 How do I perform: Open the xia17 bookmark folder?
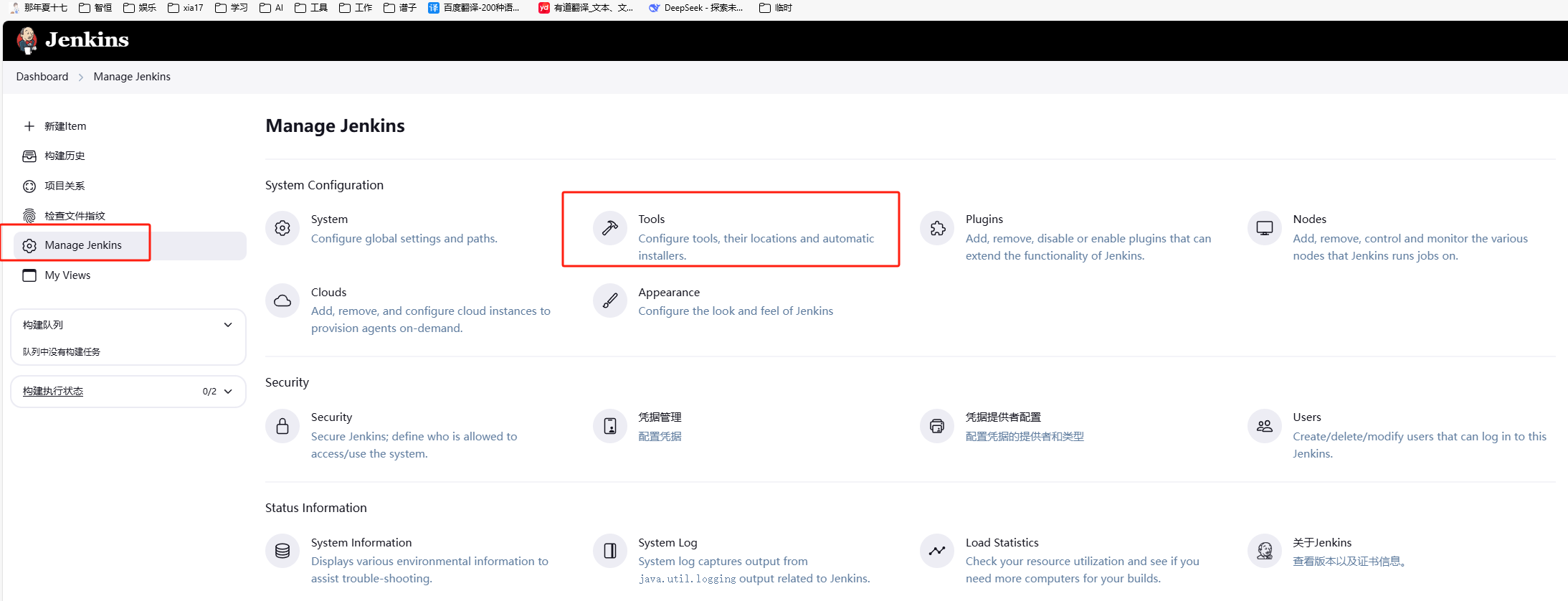186,8
